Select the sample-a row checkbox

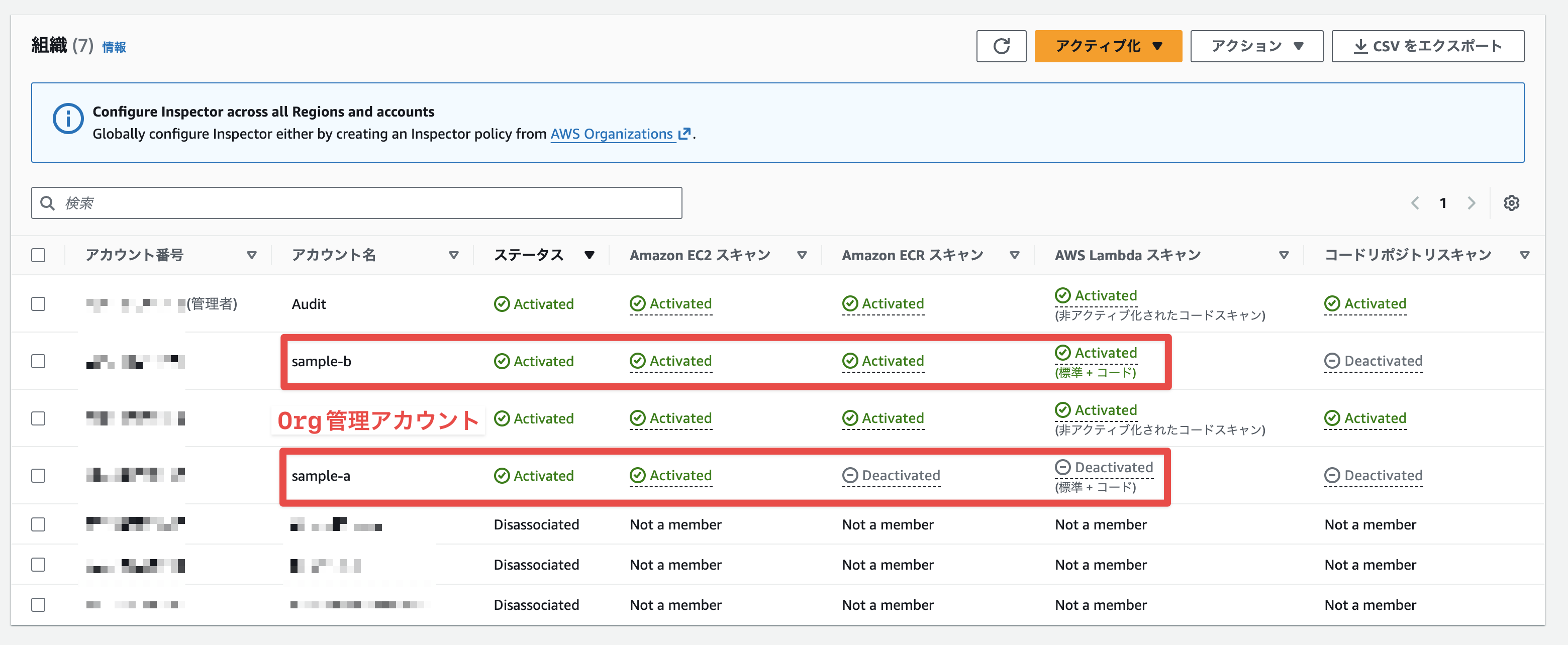coord(38,476)
